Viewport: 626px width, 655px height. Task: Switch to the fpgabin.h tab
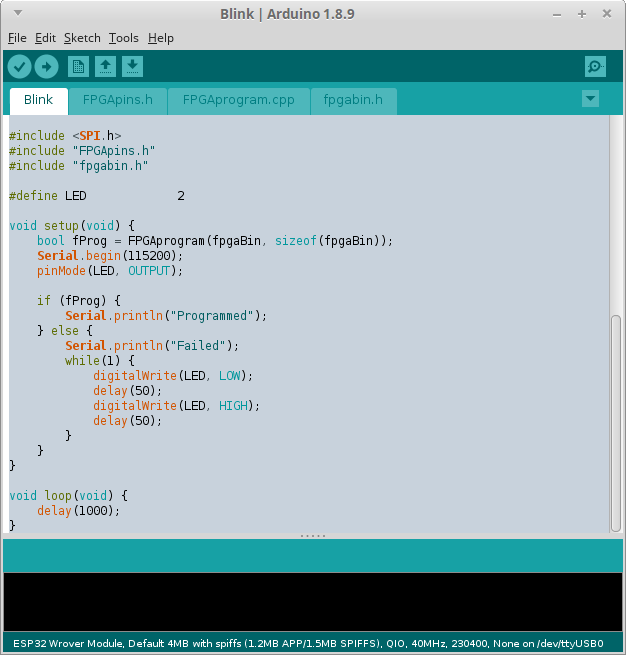pos(353,100)
